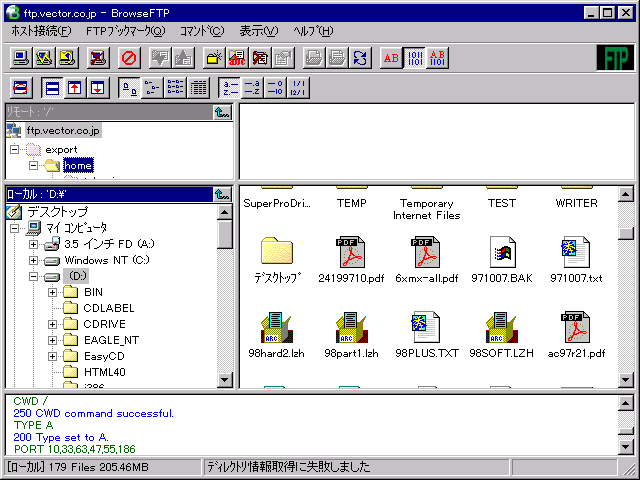Select the デスクトップ item in local tree
Image resolution: width=640 pixels, height=480 pixels.
(x=57, y=211)
